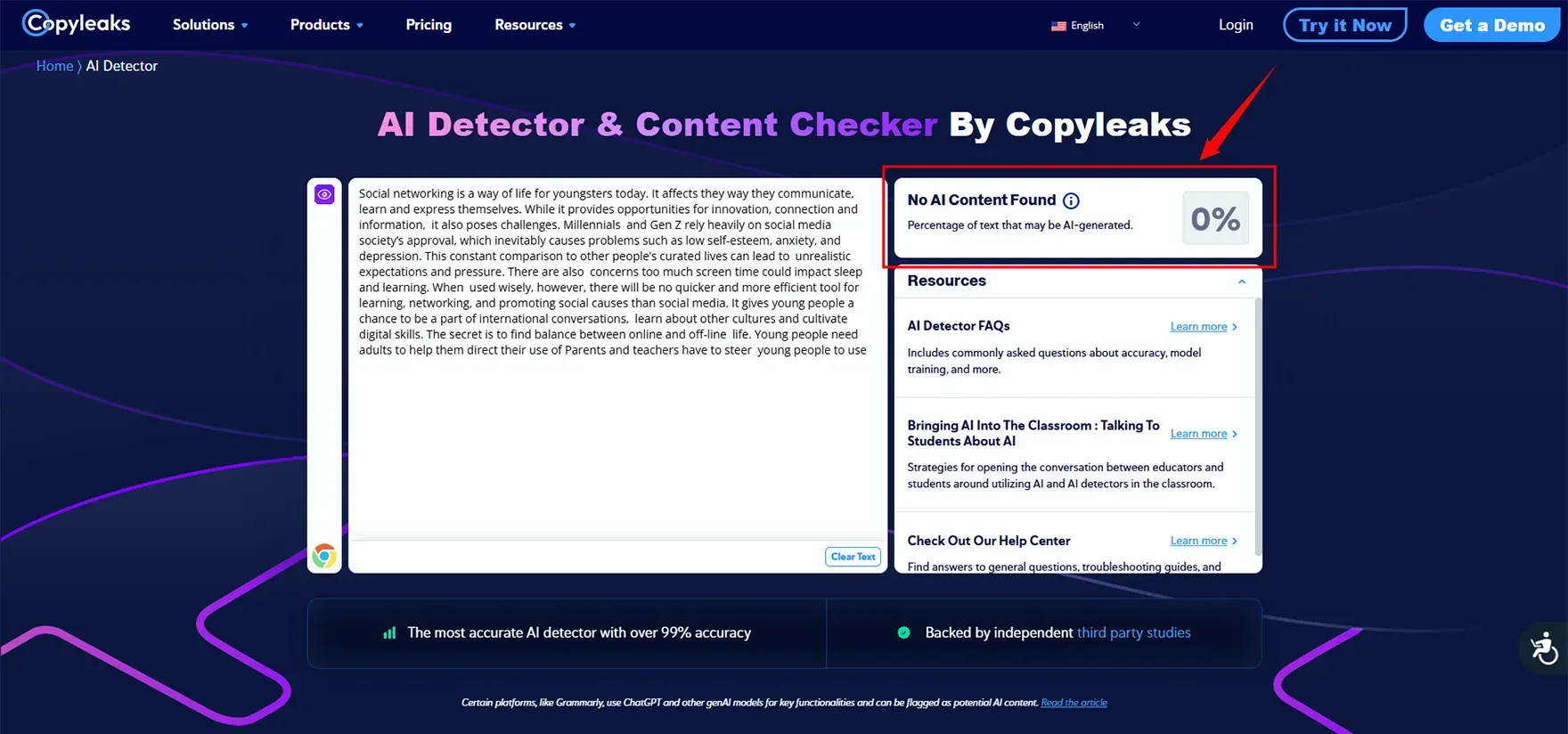This screenshot has height=734, width=1568.
Task: Click the green bar chart accuracy icon
Action: click(389, 632)
